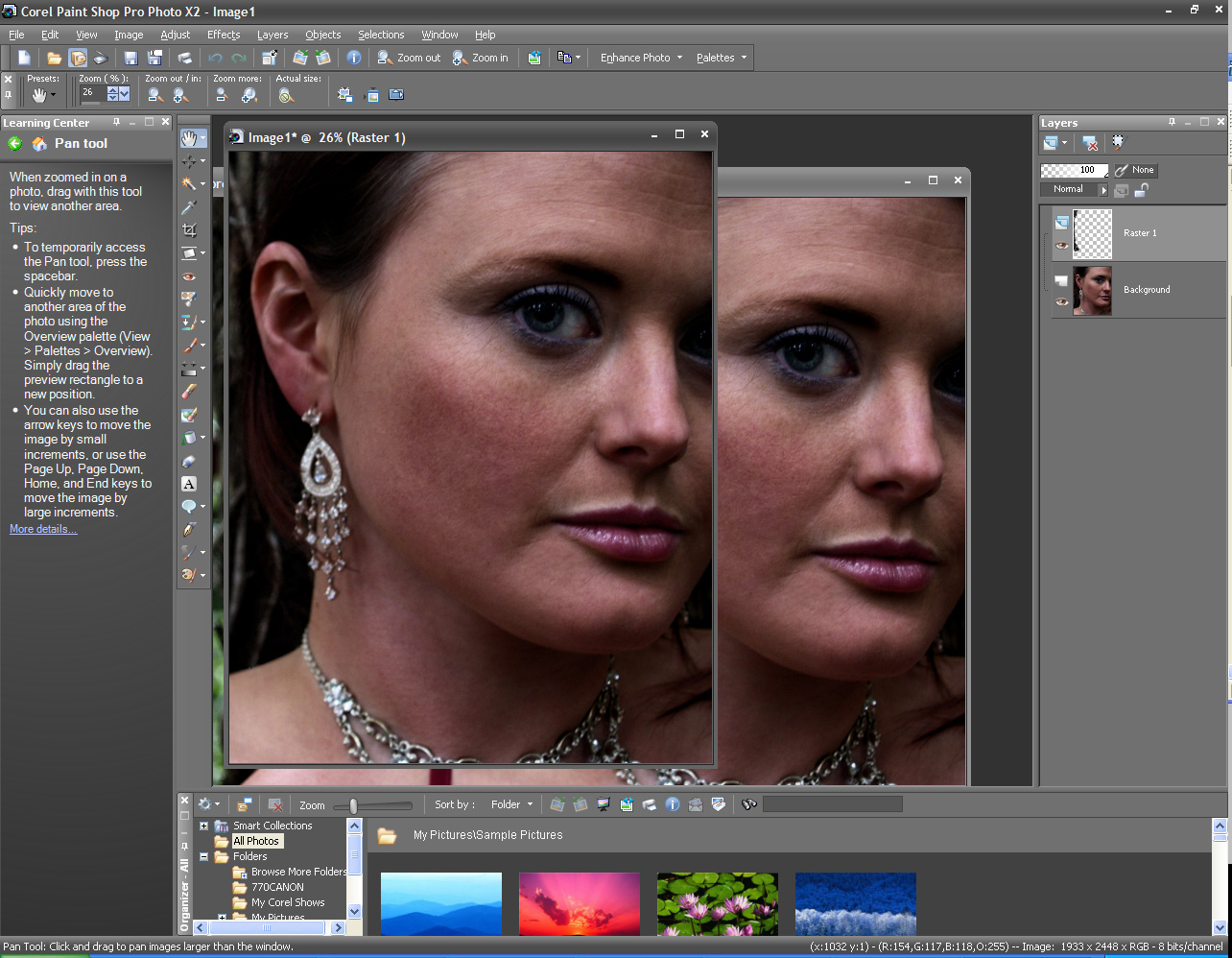Select the Red Eye tool

189,276
